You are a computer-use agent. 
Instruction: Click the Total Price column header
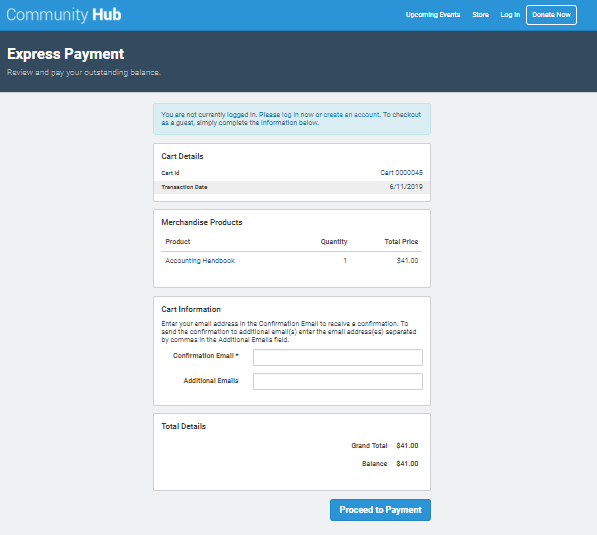(401, 242)
